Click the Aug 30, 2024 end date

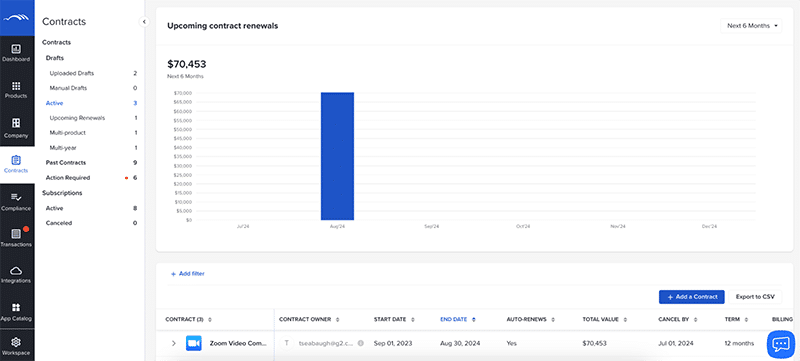click(460, 343)
